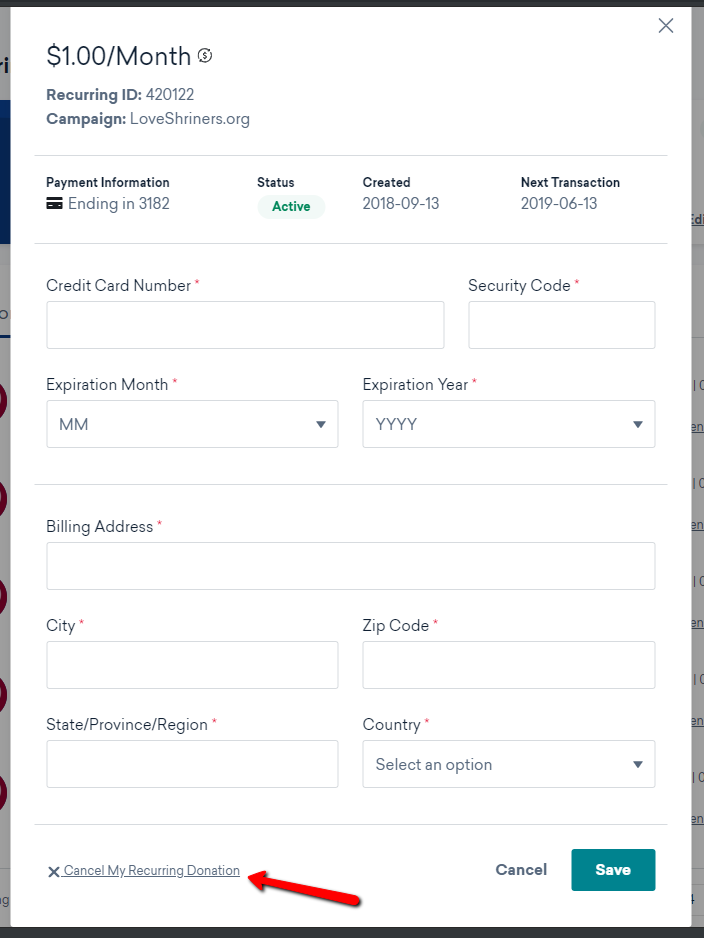Click the credit card icon beside Ending in 3182
Image resolution: width=704 pixels, height=938 pixels.
[x=54, y=203]
